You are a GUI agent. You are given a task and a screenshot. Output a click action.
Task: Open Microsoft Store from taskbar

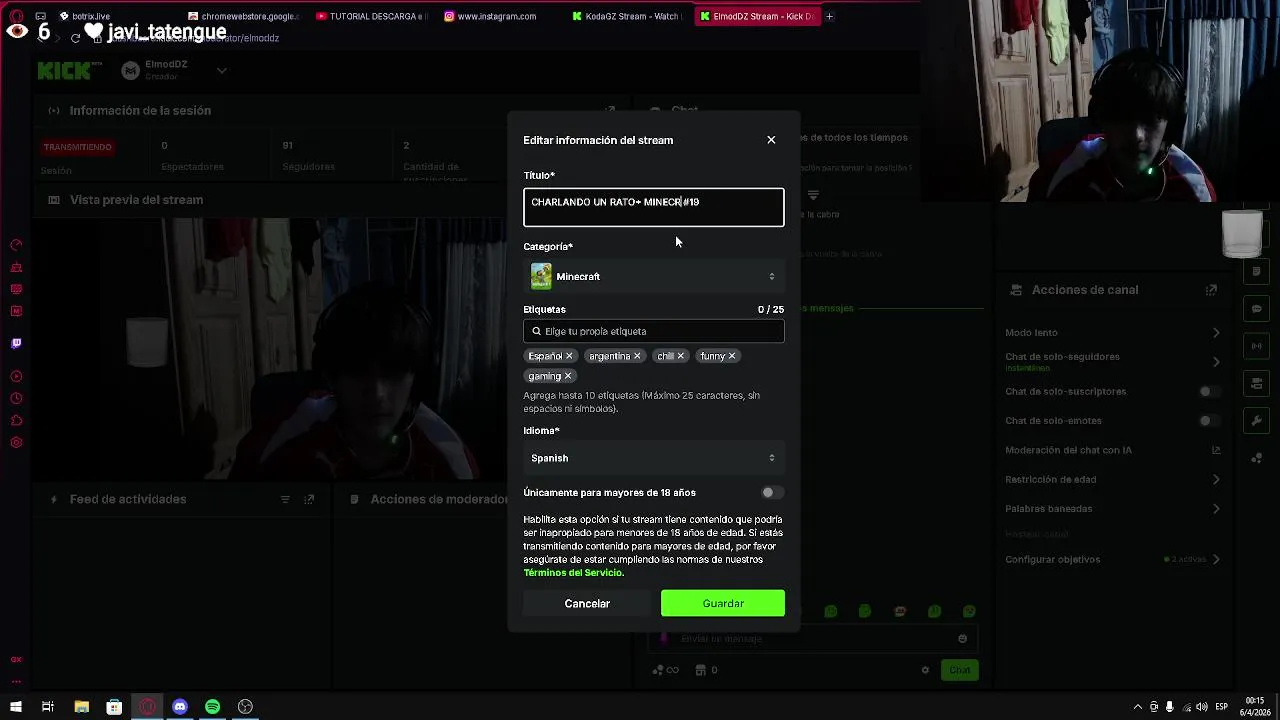pos(114,707)
